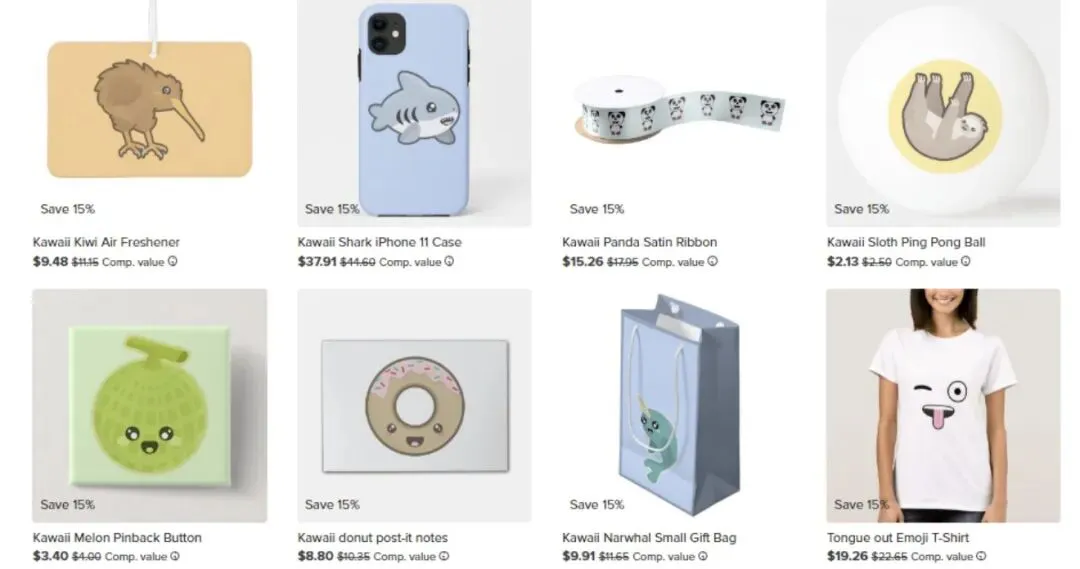Open the Kawaii Shark iPhone 11 Case title
The height and width of the screenshot is (569, 1080).
coord(380,242)
